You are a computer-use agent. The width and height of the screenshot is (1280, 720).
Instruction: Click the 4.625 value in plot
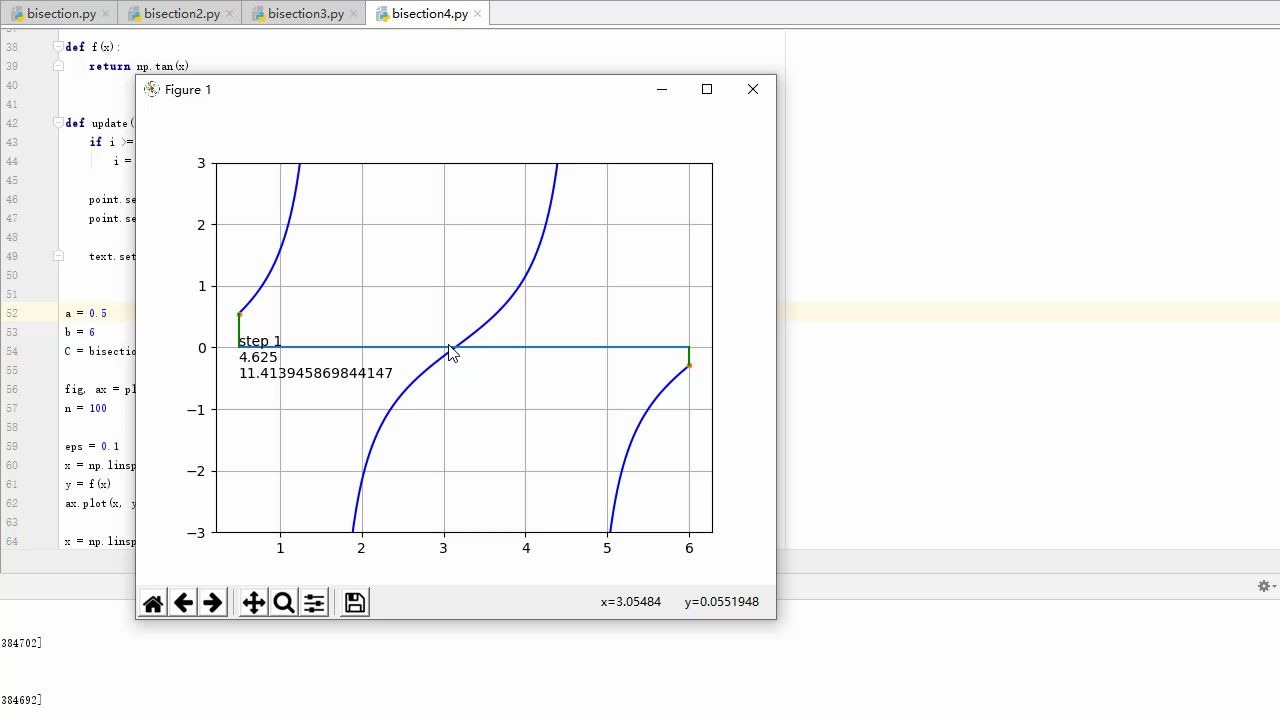tap(258, 357)
